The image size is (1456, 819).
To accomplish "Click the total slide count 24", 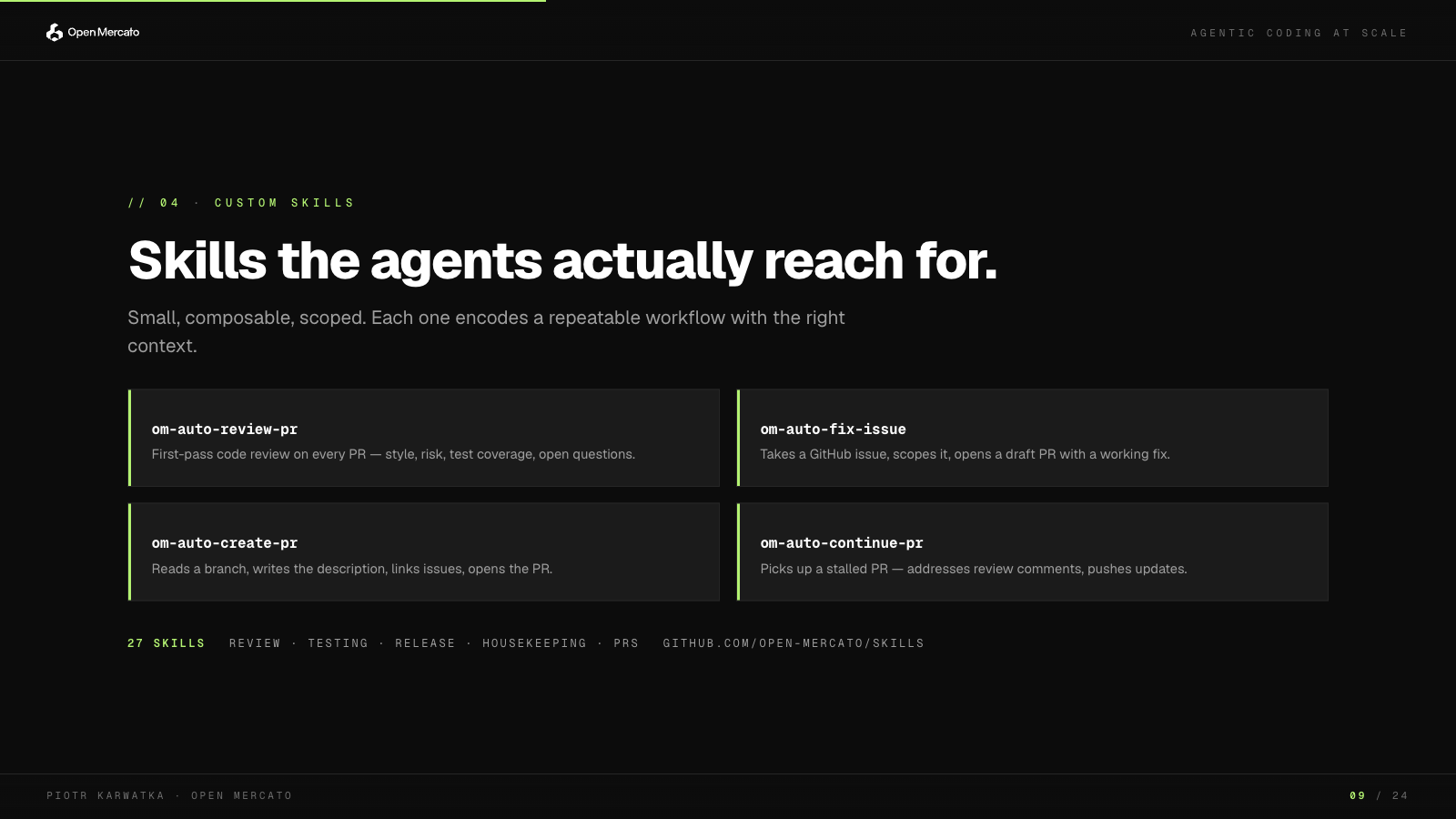I will [1400, 795].
